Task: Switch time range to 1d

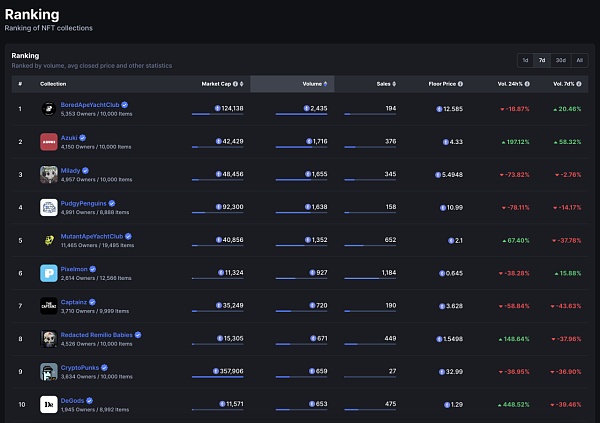Action: [526, 60]
